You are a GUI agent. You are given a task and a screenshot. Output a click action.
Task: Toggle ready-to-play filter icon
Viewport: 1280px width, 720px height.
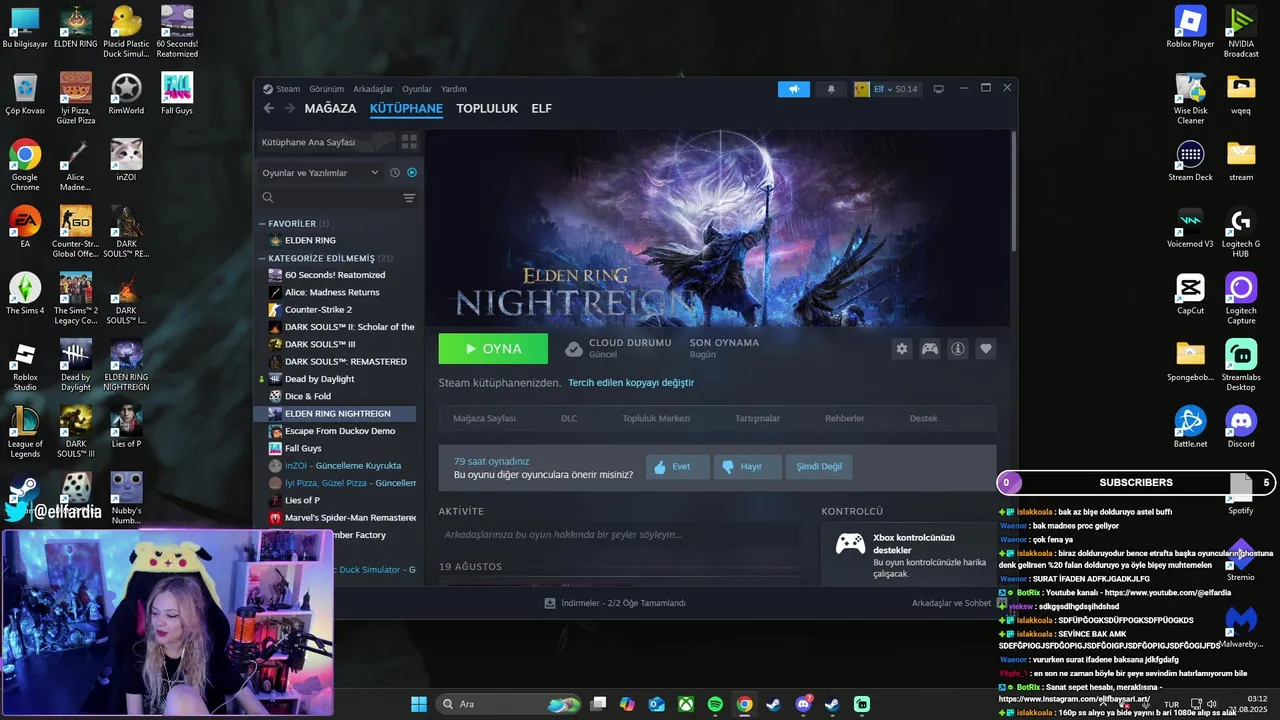(411, 172)
